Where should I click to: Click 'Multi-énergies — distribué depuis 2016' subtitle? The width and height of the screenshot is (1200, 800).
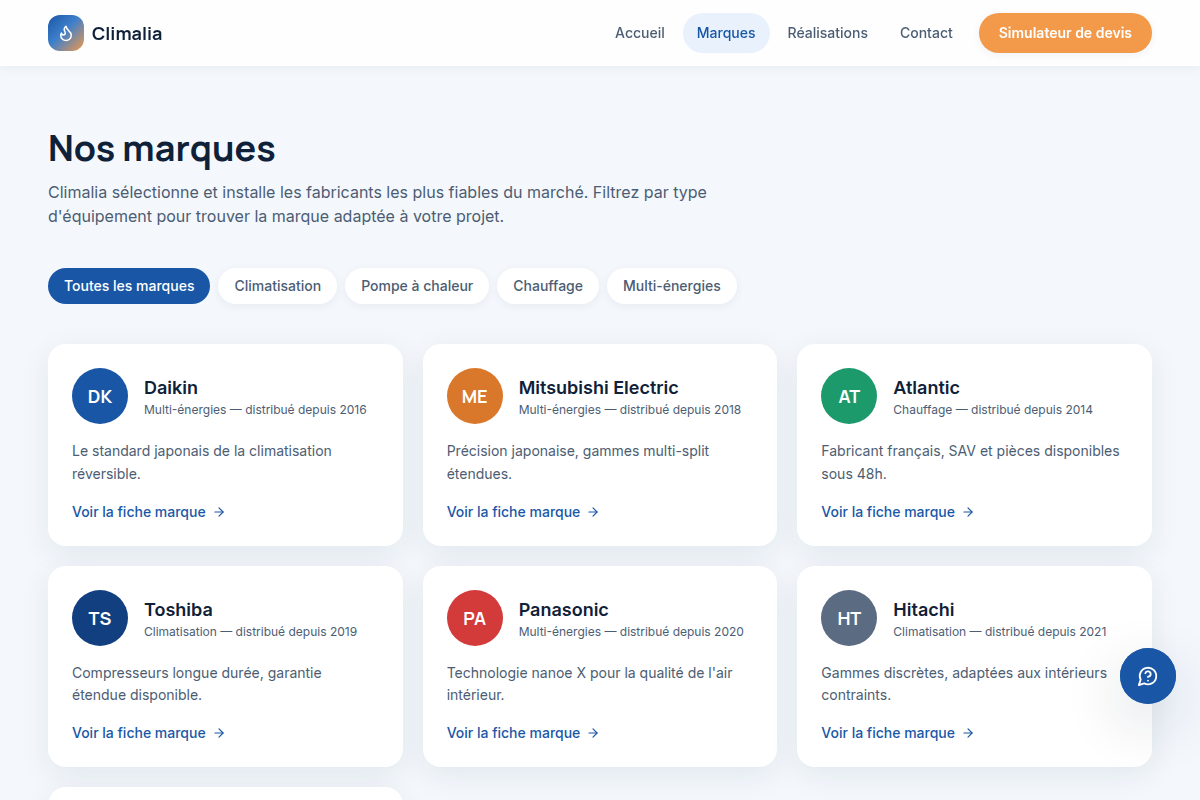click(x=255, y=410)
